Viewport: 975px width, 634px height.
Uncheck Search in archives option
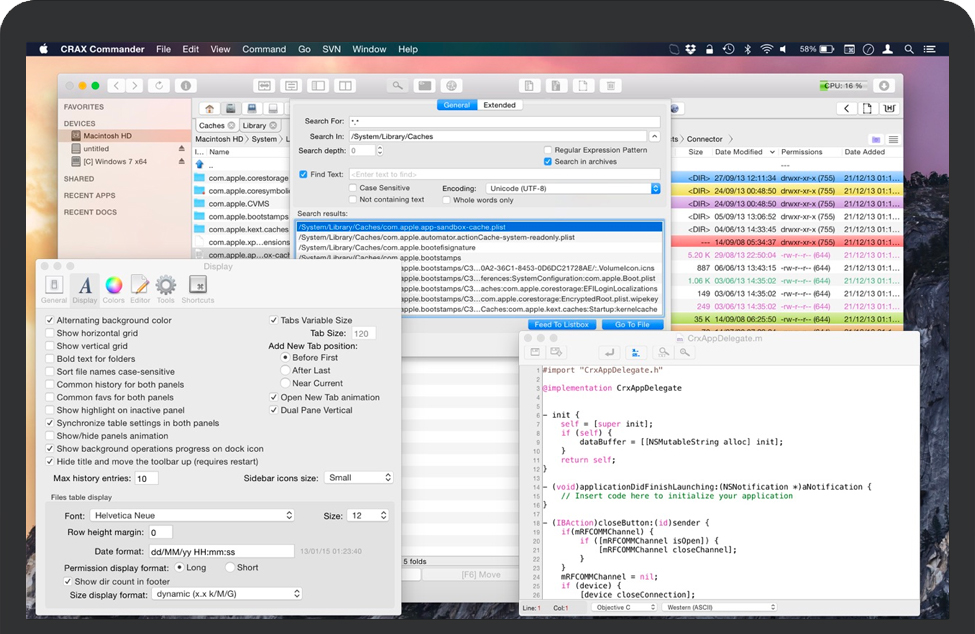[547, 162]
